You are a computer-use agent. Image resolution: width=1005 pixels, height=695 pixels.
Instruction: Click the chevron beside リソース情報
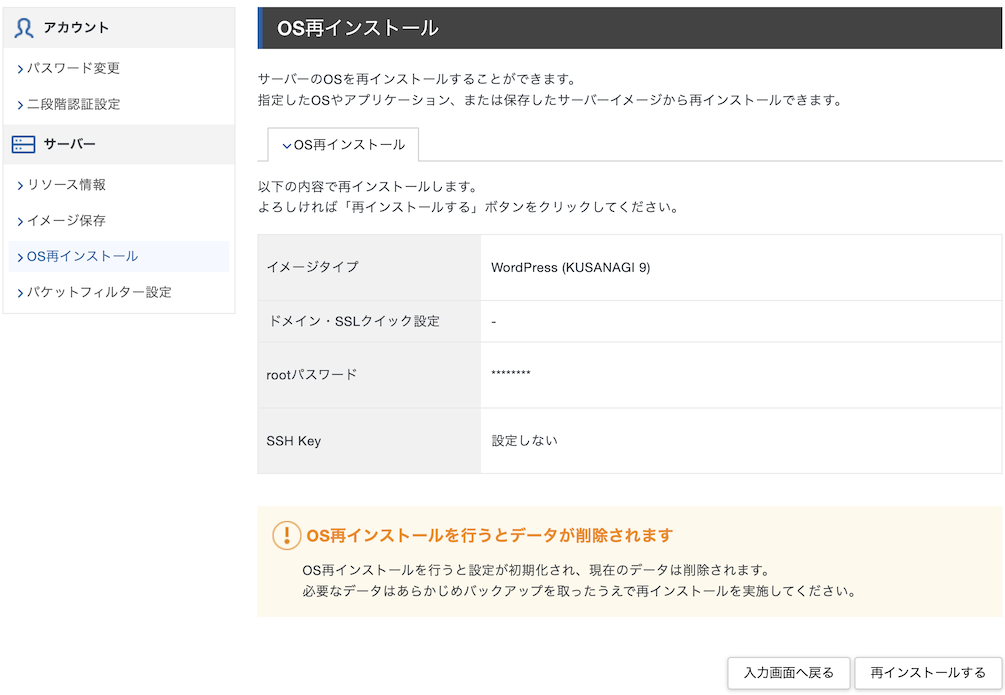click(20, 186)
